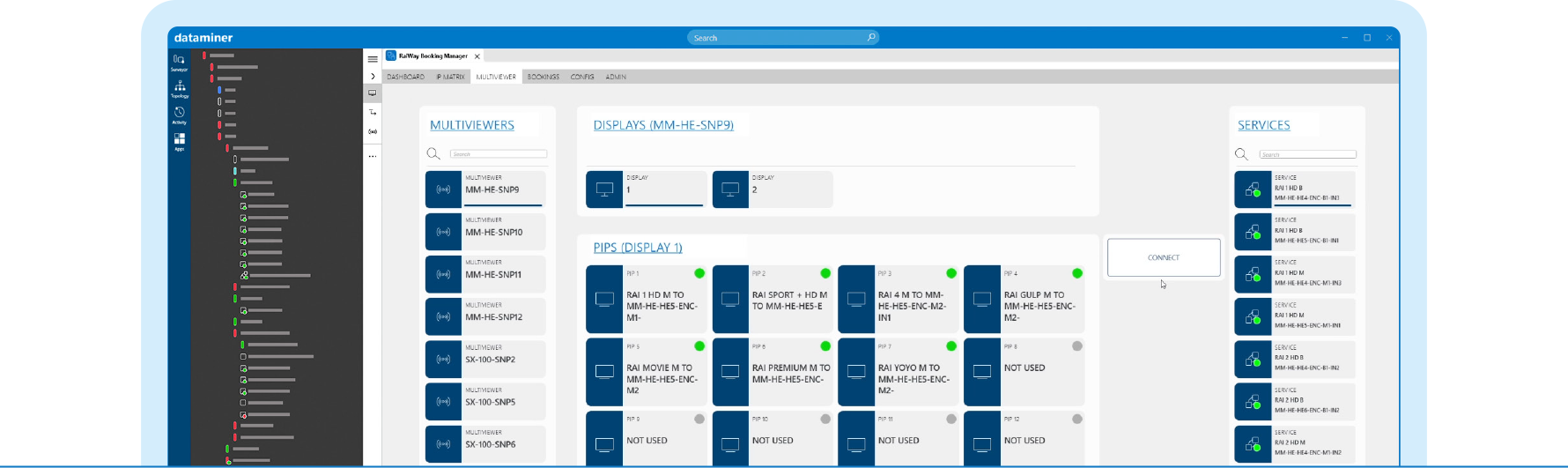Screen dimensions: 1568x468
Task: Close the RaiWay Booking Manager tab
Action: [x=477, y=56]
